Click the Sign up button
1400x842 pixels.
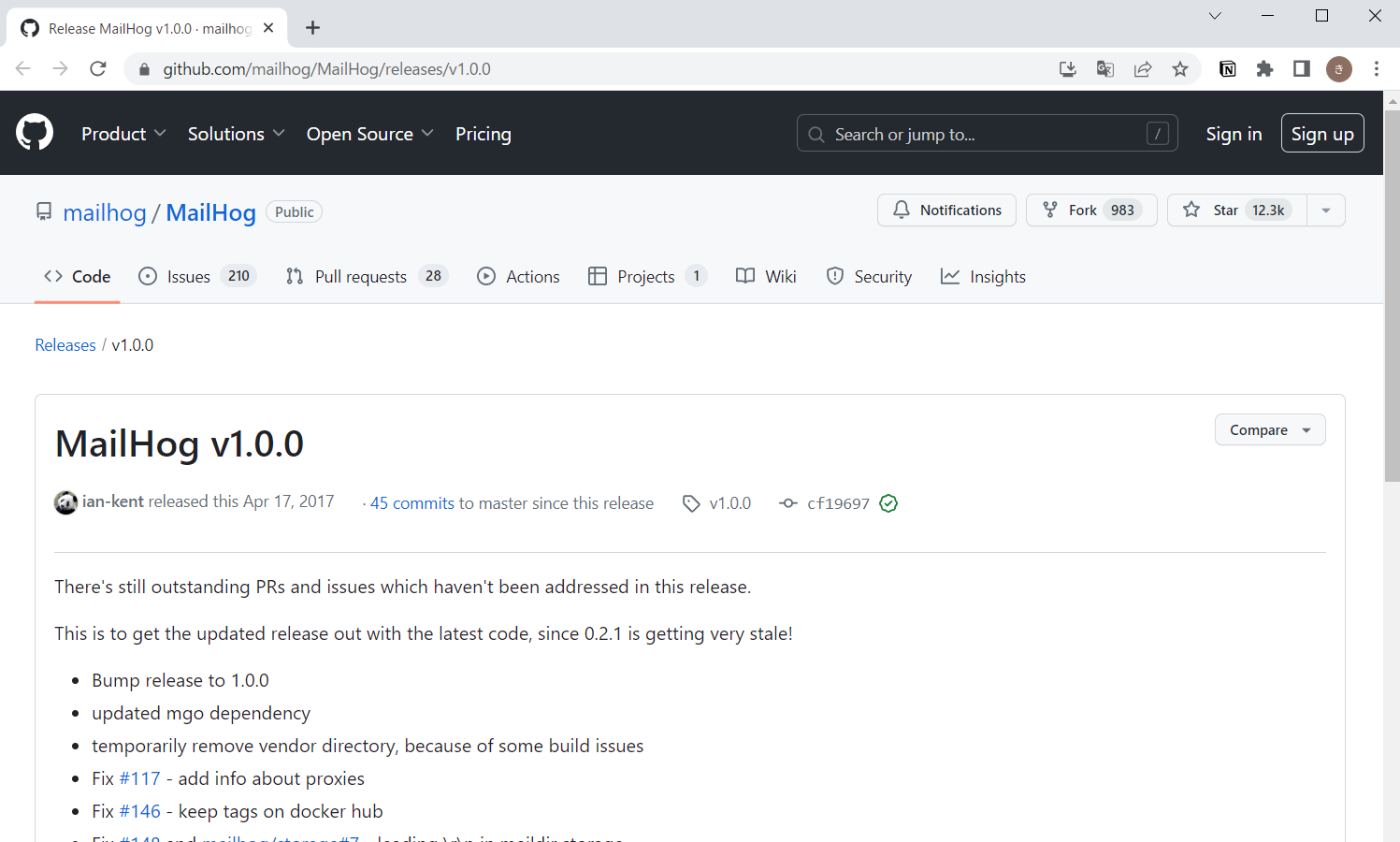(1322, 133)
